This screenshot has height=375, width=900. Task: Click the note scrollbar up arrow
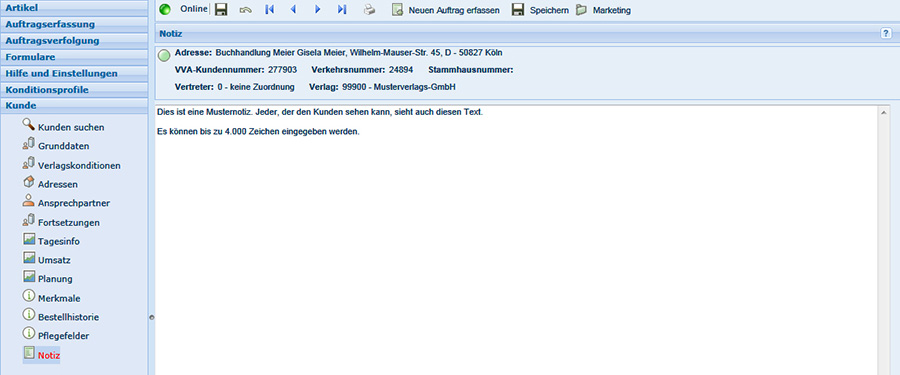(884, 113)
